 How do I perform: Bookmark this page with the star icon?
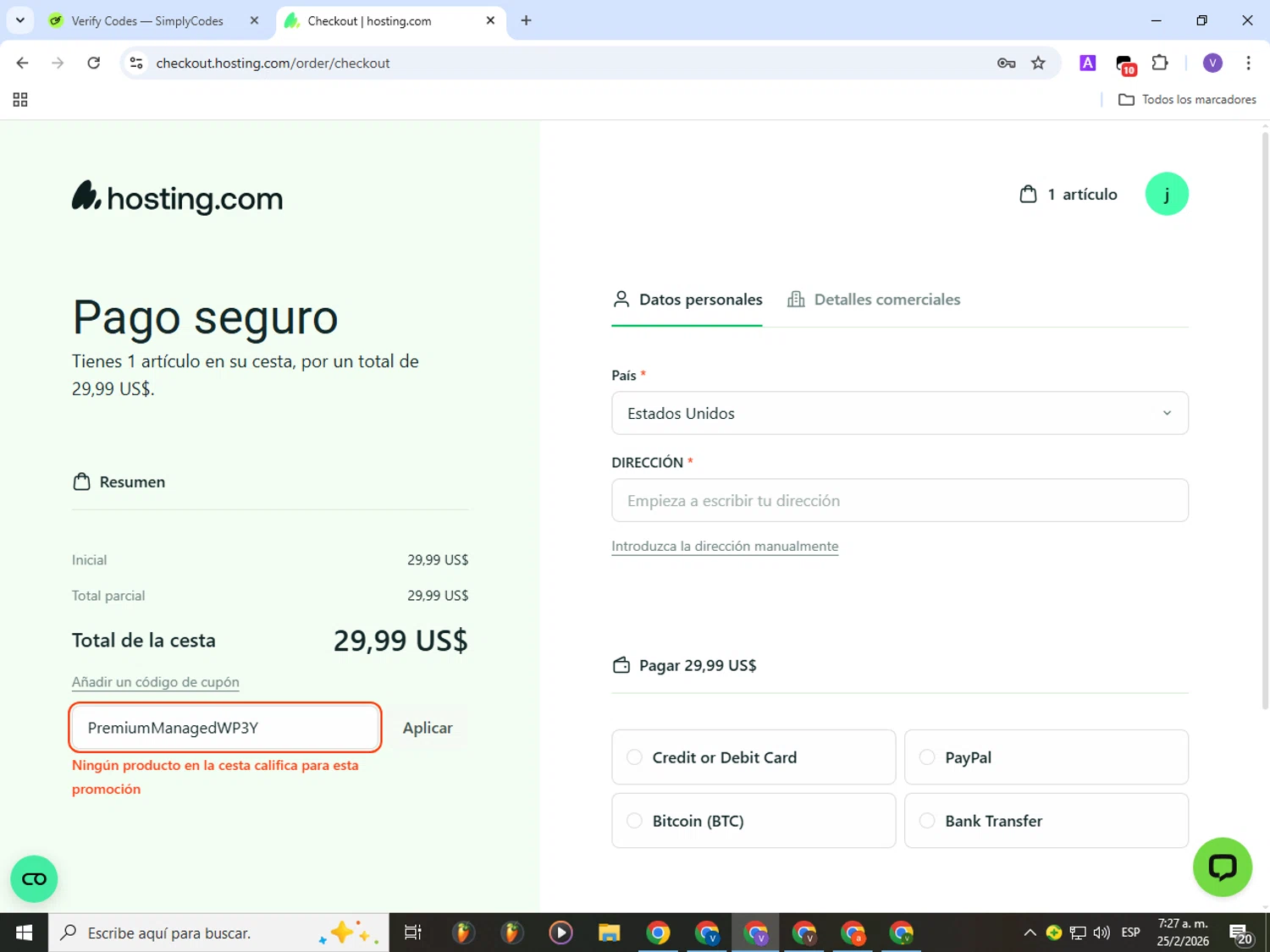coord(1038,63)
